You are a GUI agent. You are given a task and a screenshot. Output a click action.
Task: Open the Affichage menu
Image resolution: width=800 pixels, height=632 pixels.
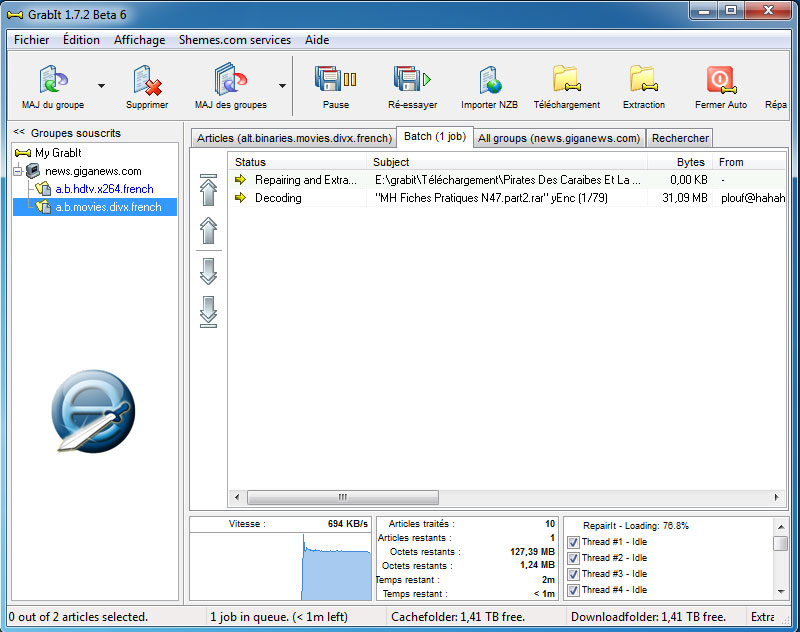[139, 40]
